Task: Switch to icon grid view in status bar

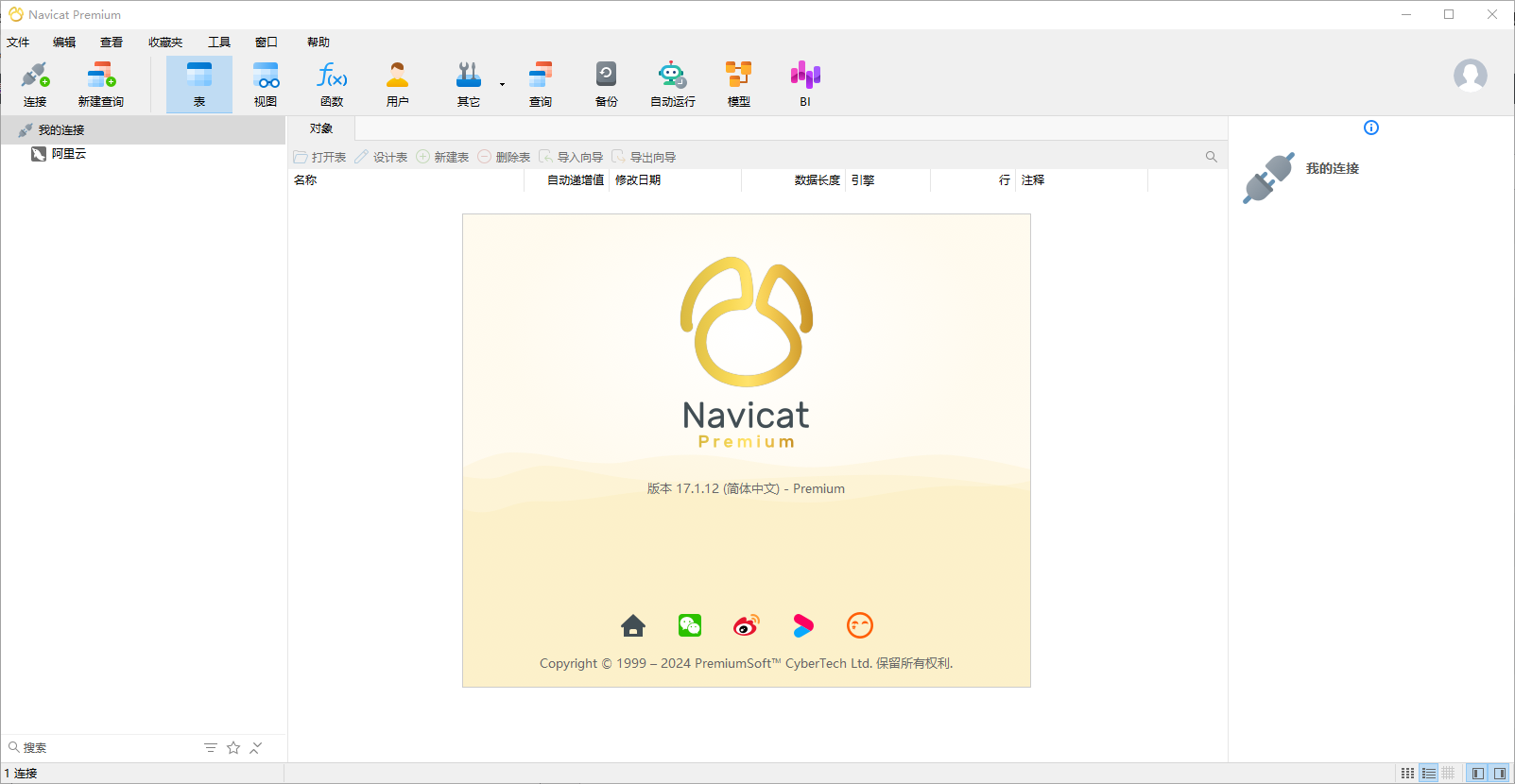Action: point(1408,774)
